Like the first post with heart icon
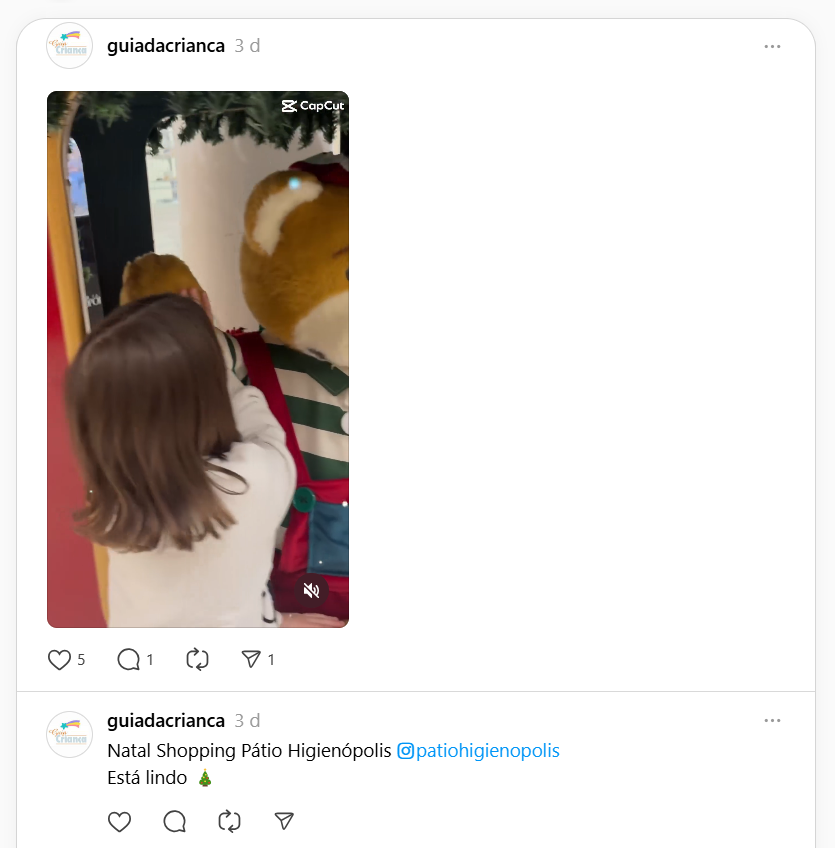 click(59, 660)
